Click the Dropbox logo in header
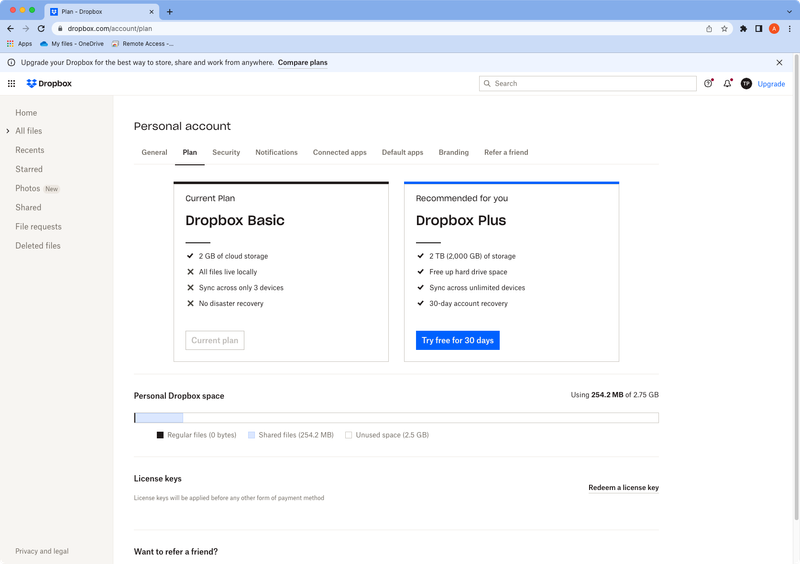Screen dimensions: 800x564 [x=49, y=84]
